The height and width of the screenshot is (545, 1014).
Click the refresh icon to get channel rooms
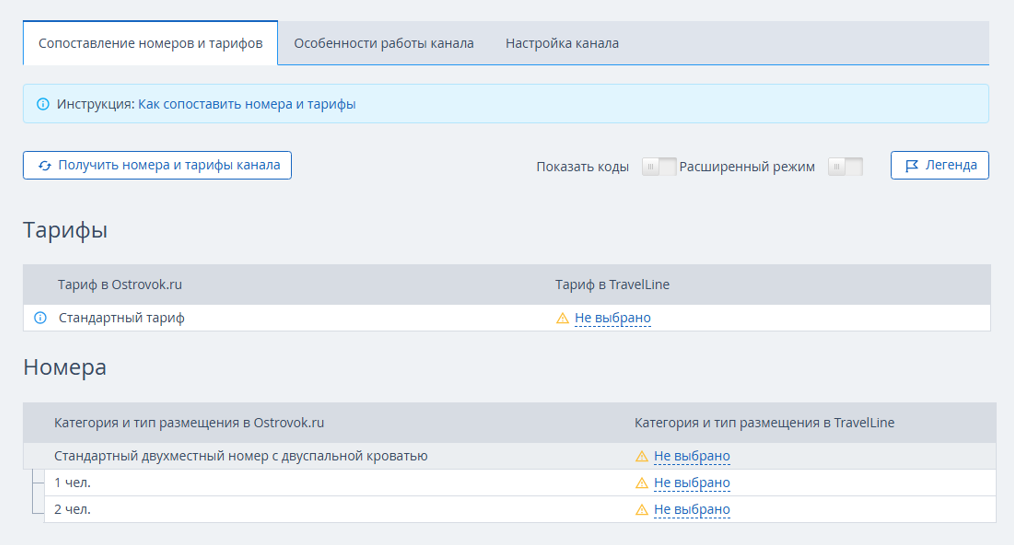click(44, 166)
